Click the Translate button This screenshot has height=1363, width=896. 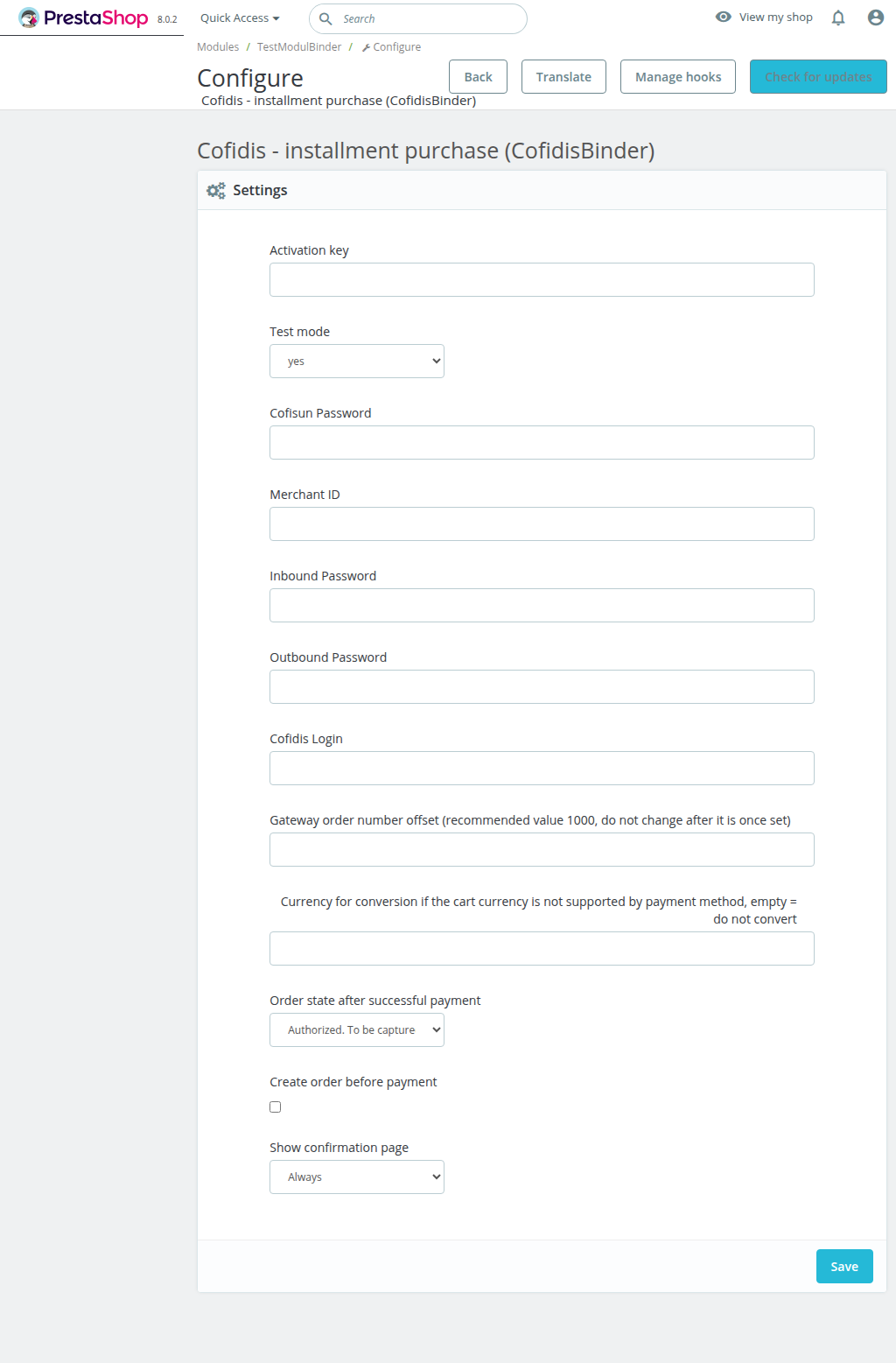pos(563,76)
